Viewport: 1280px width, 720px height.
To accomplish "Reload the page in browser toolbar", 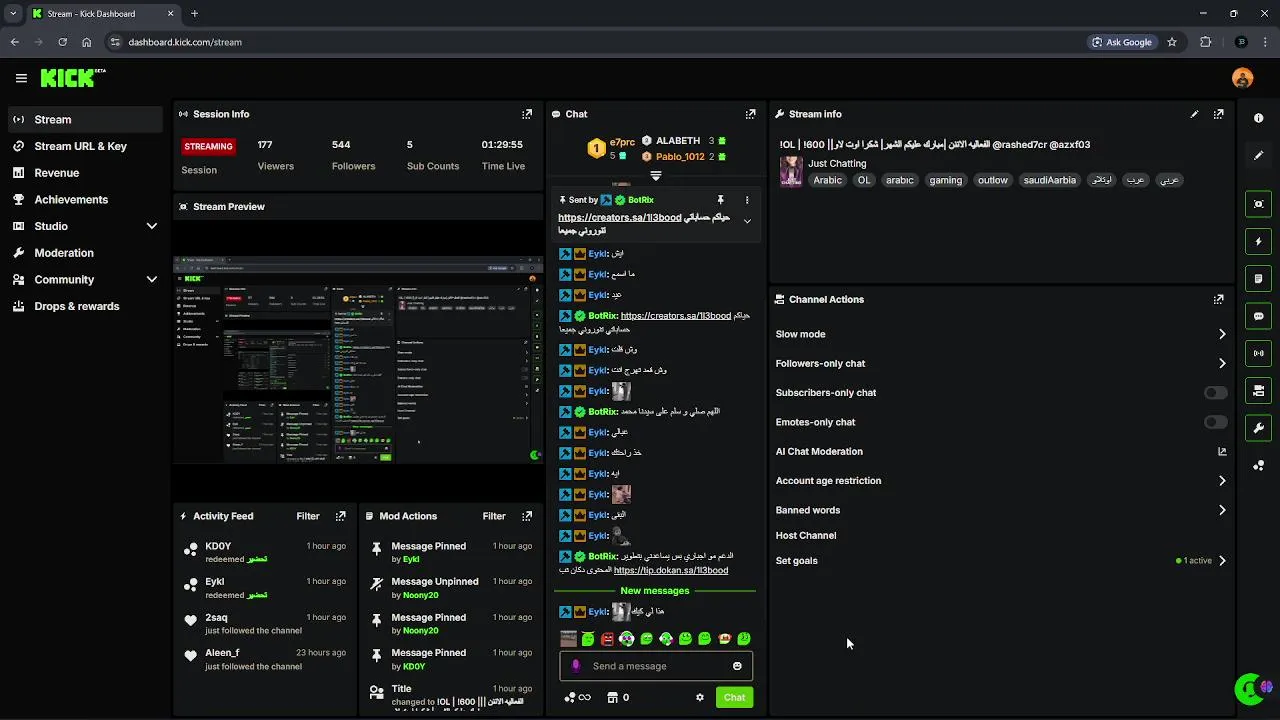I will coord(62,42).
